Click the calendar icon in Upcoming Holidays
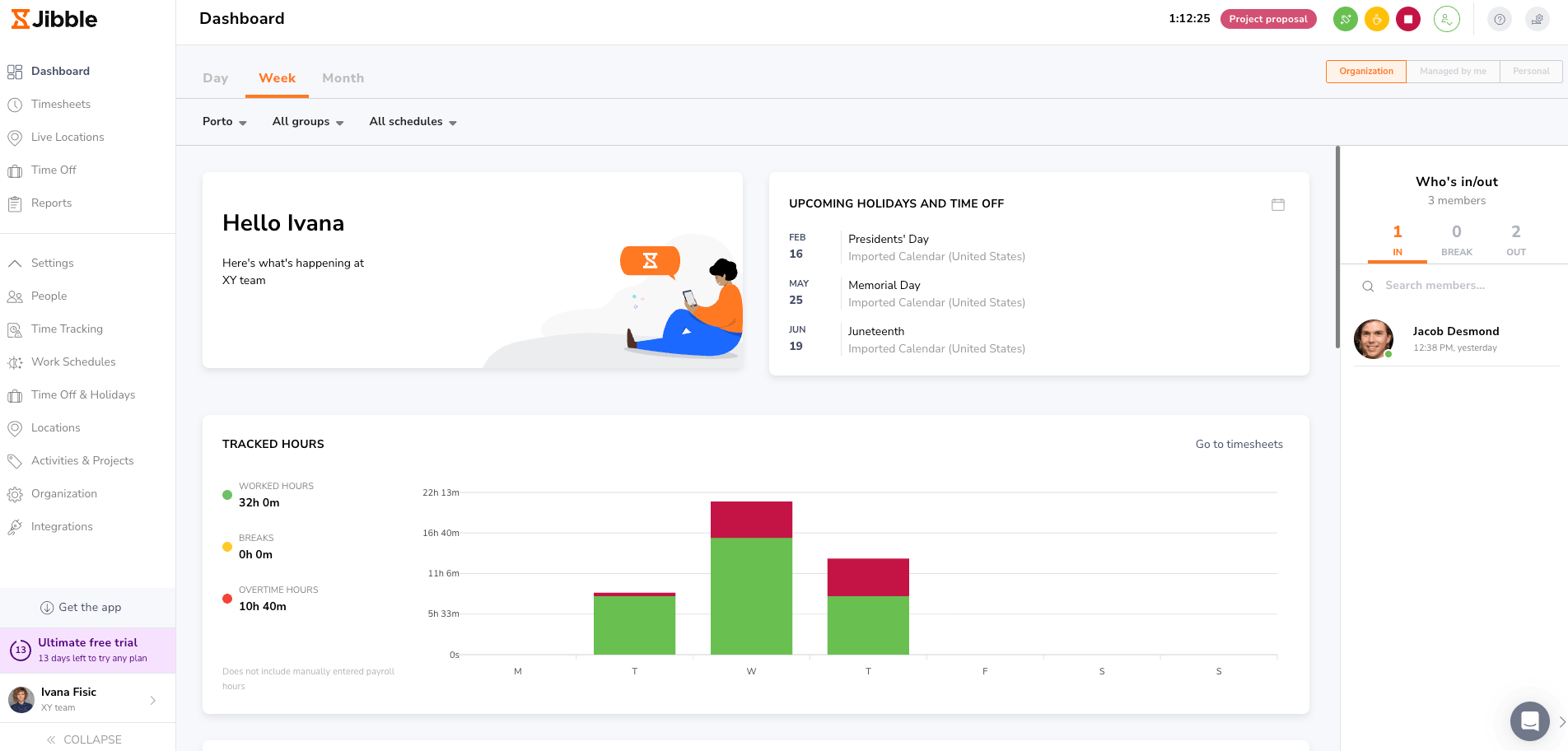This screenshot has width=1568, height=751. click(1277, 204)
